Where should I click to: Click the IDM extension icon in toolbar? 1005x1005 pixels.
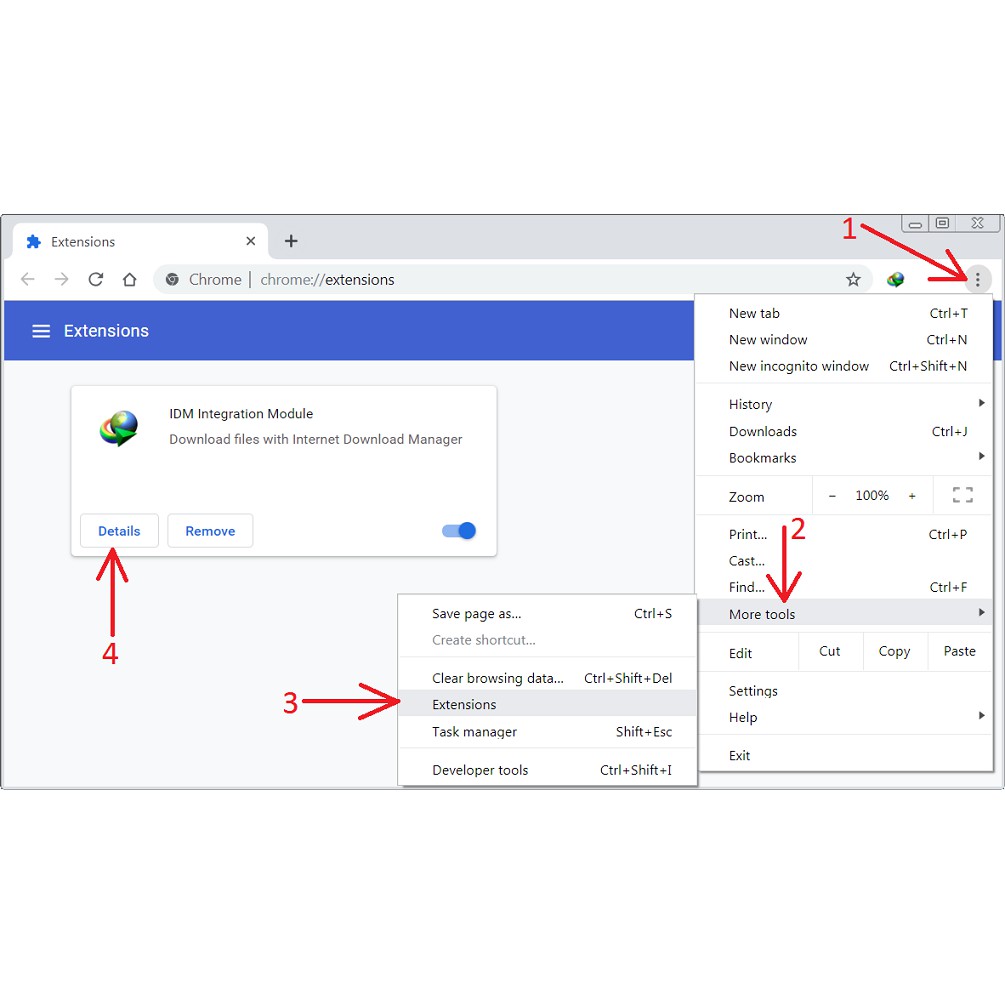[895, 280]
